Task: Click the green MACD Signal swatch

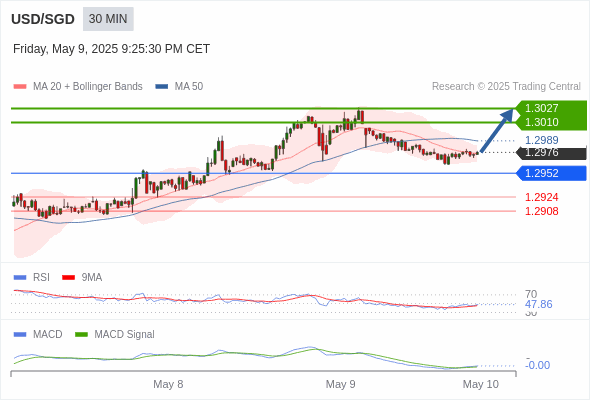Action: click(81, 335)
